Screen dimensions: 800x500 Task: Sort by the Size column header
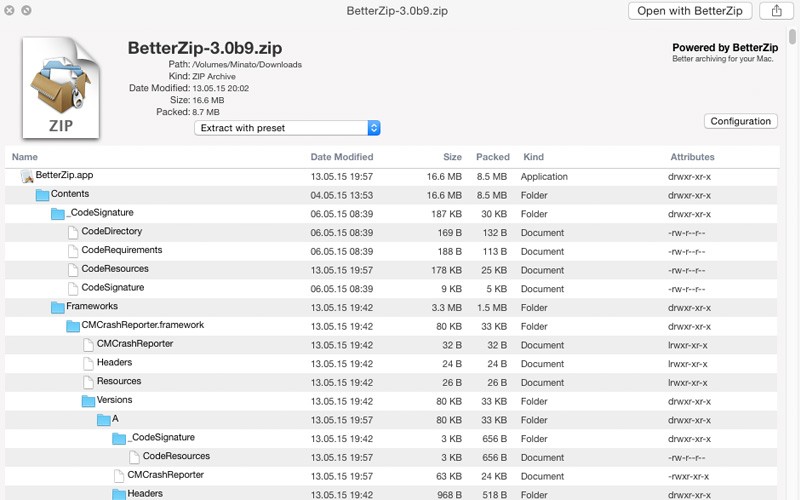pyautogui.click(x=452, y=157)
